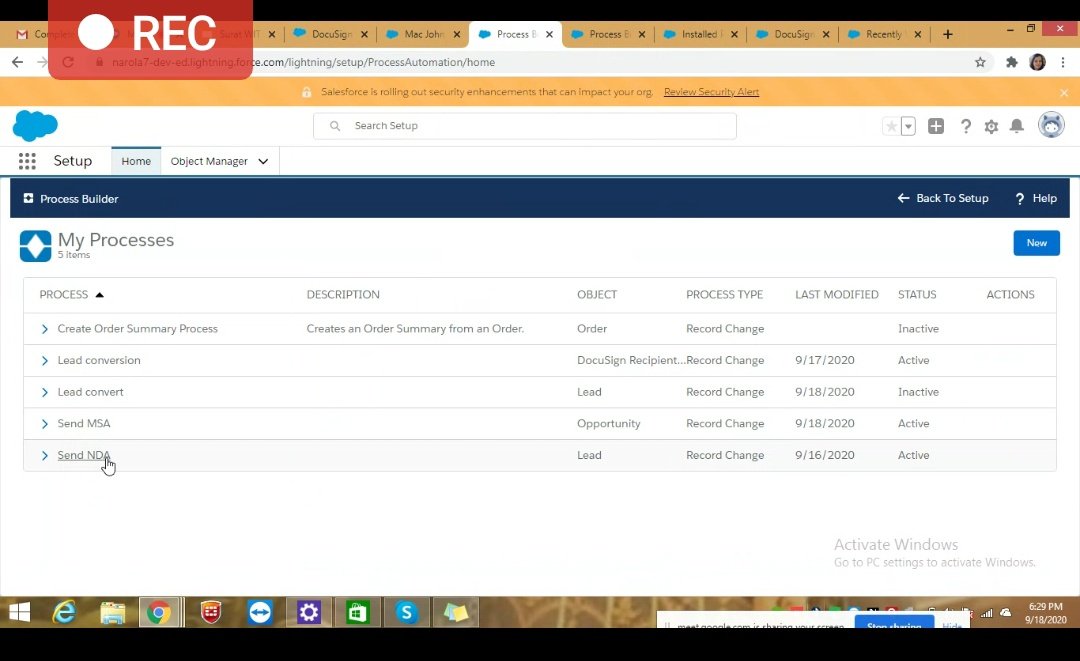
Task: Click the Process Builder header icon
Action: coord(28,198)
